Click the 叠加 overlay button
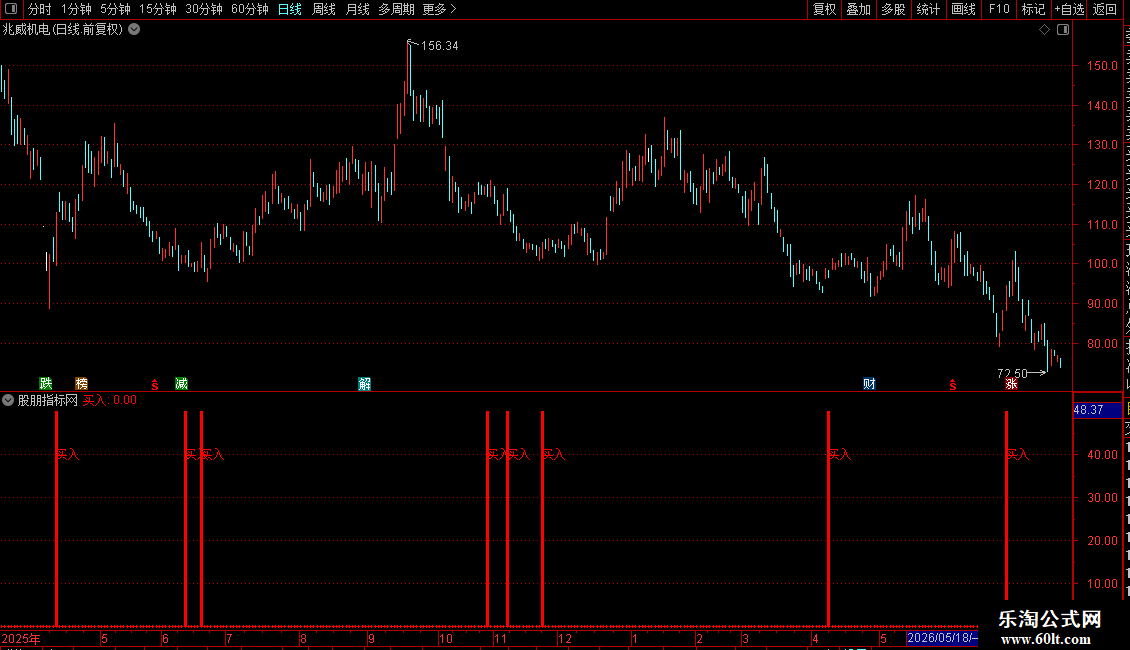 click(x=858, y=9)
